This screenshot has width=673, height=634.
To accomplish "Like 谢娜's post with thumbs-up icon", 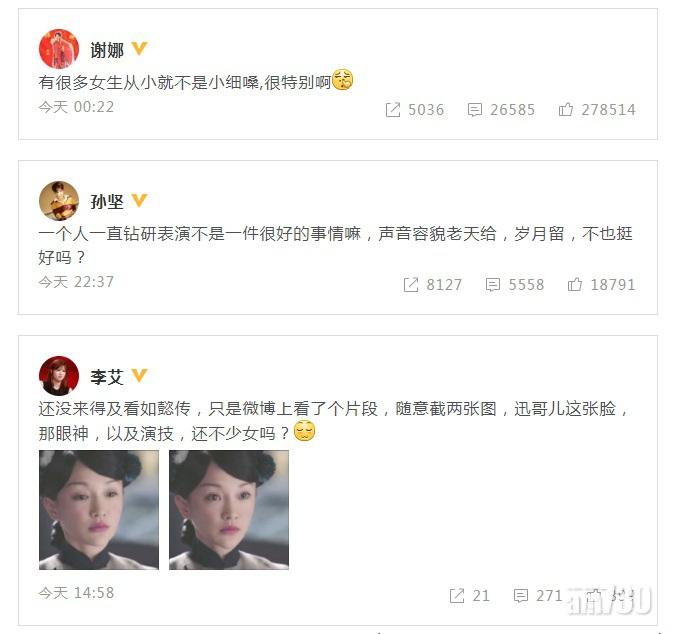I will click(566, 109).
